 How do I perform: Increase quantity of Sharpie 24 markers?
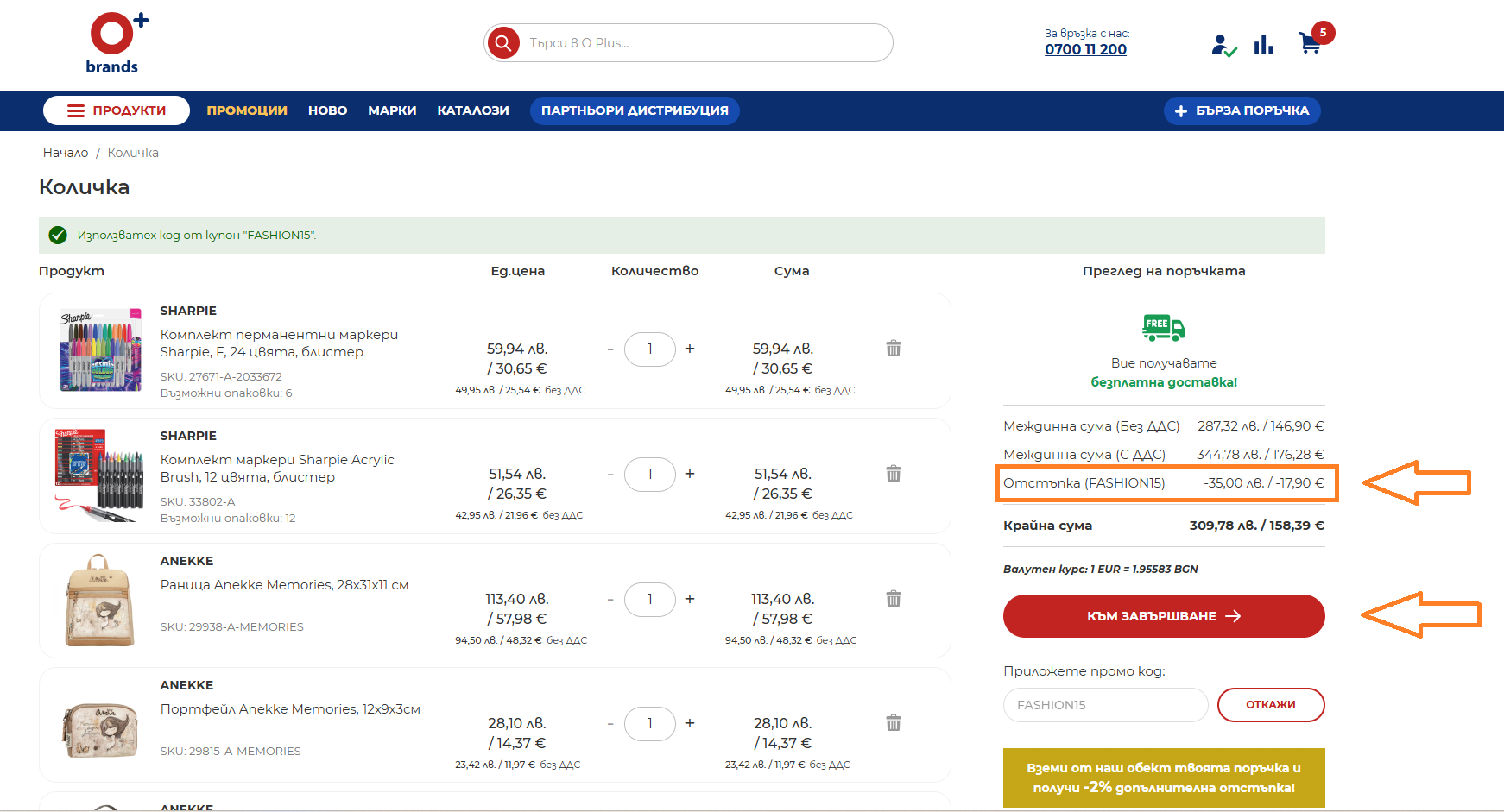[690, 349]
